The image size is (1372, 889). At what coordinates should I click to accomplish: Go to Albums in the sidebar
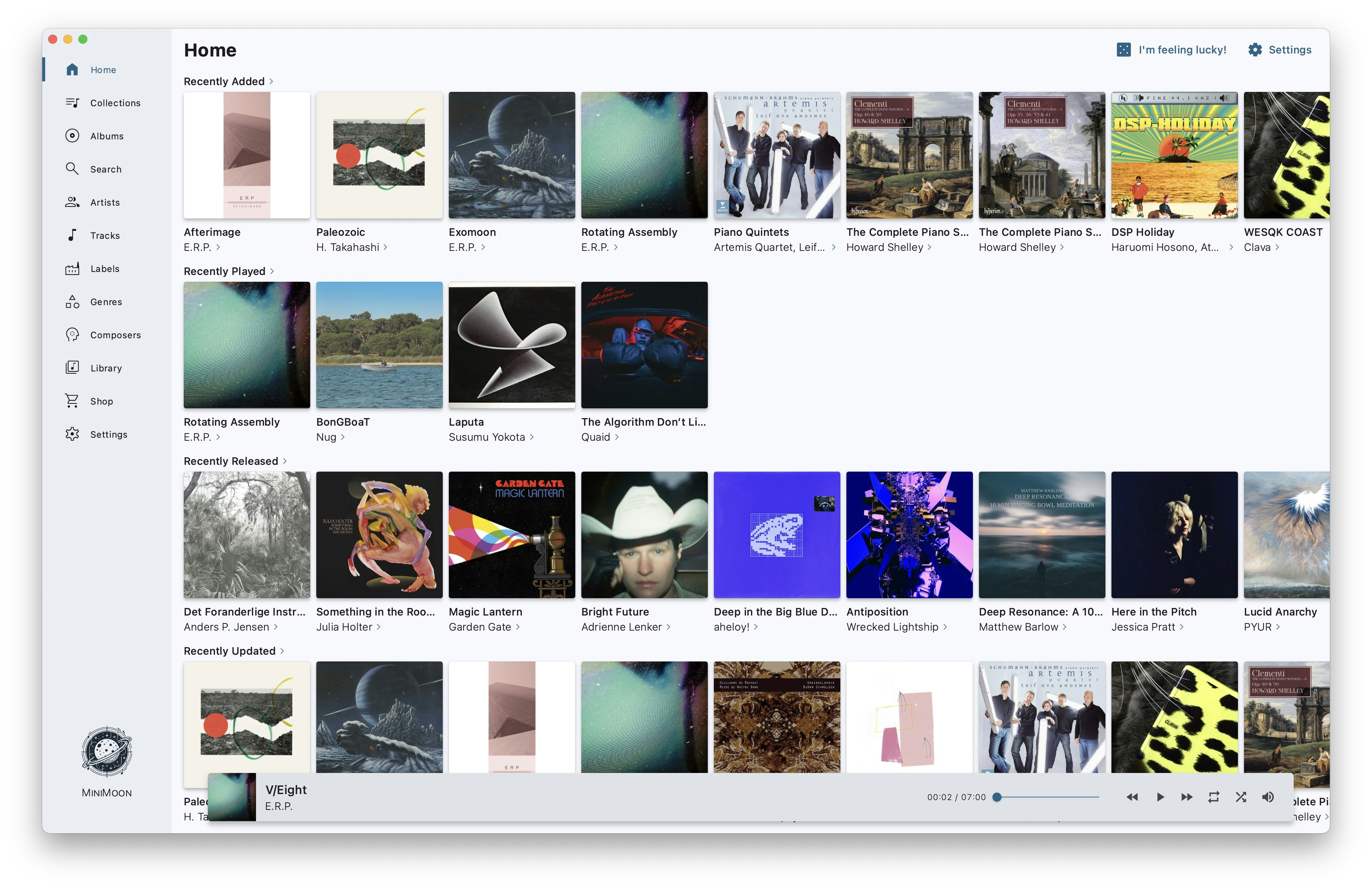[107, 136]
